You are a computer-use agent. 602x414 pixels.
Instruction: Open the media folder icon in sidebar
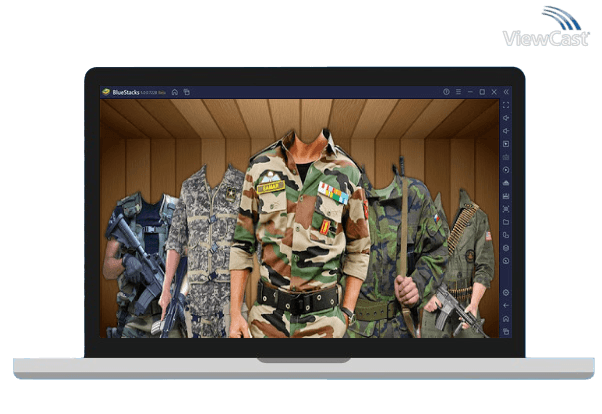[x=506, y=222]
